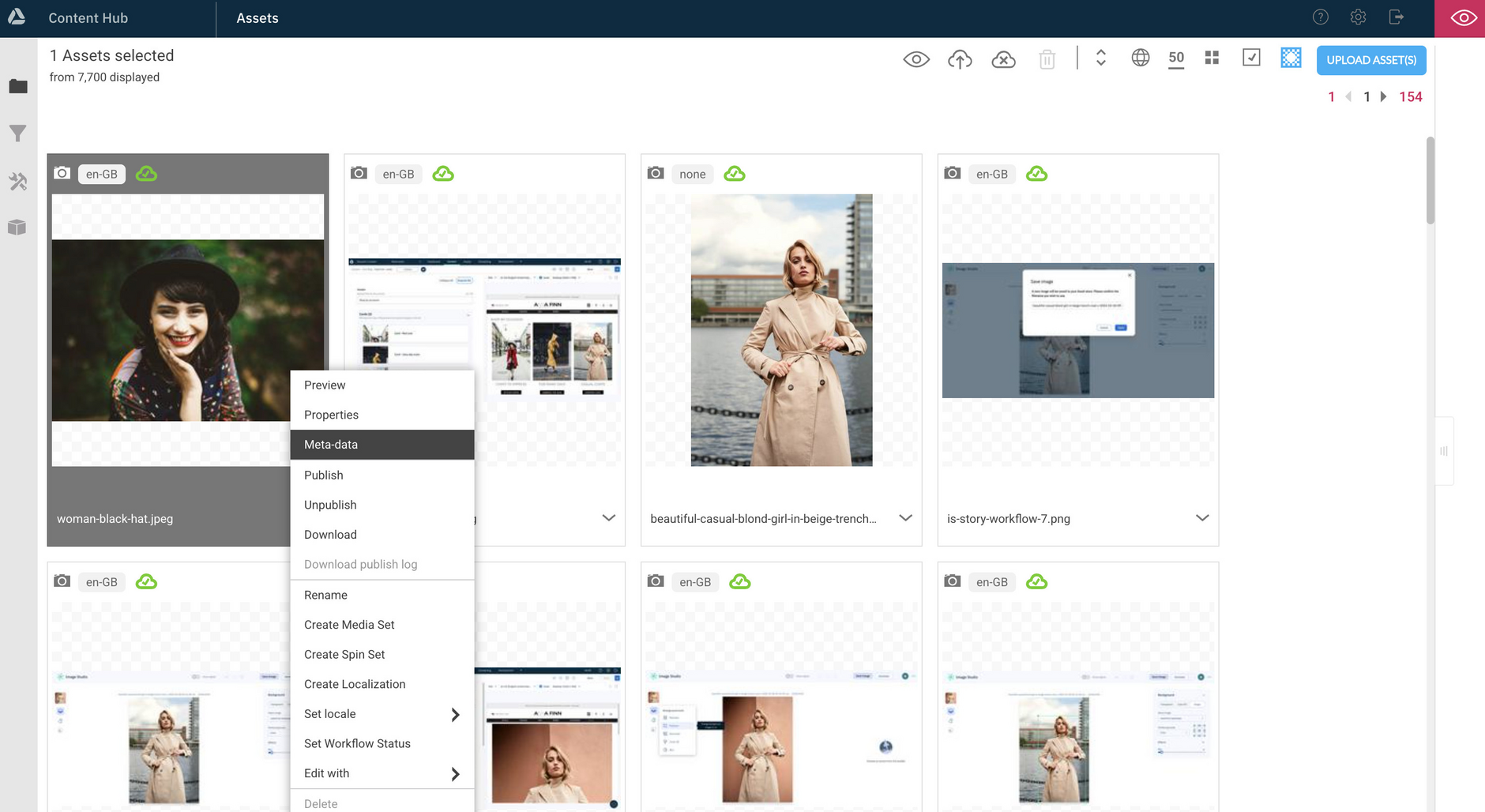Click the log out icon
This screenshot has height=812, width=1485.
click(1397, 17)
